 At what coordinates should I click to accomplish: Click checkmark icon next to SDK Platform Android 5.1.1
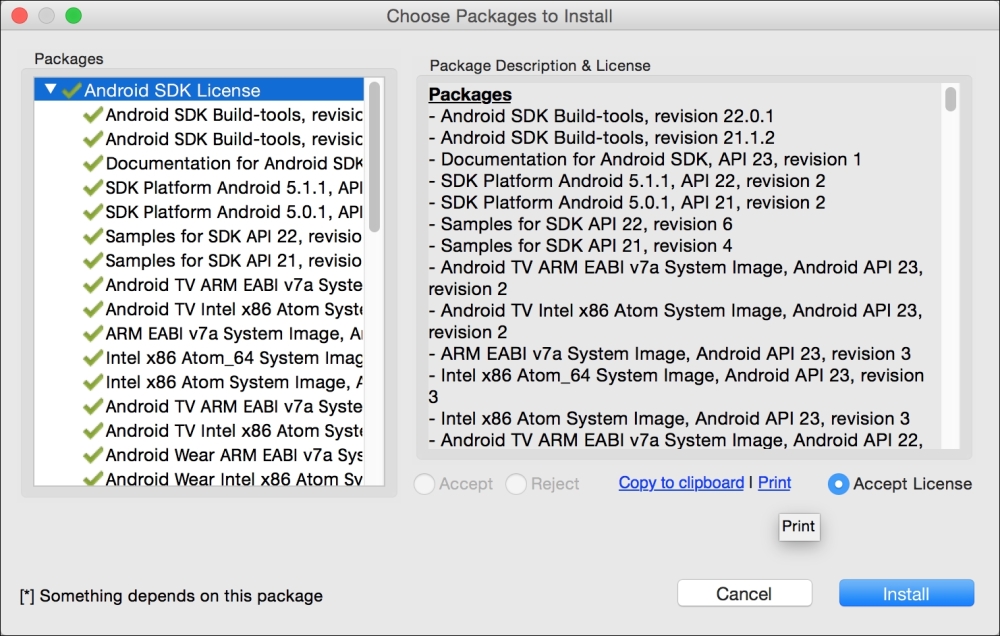[93, 188]
